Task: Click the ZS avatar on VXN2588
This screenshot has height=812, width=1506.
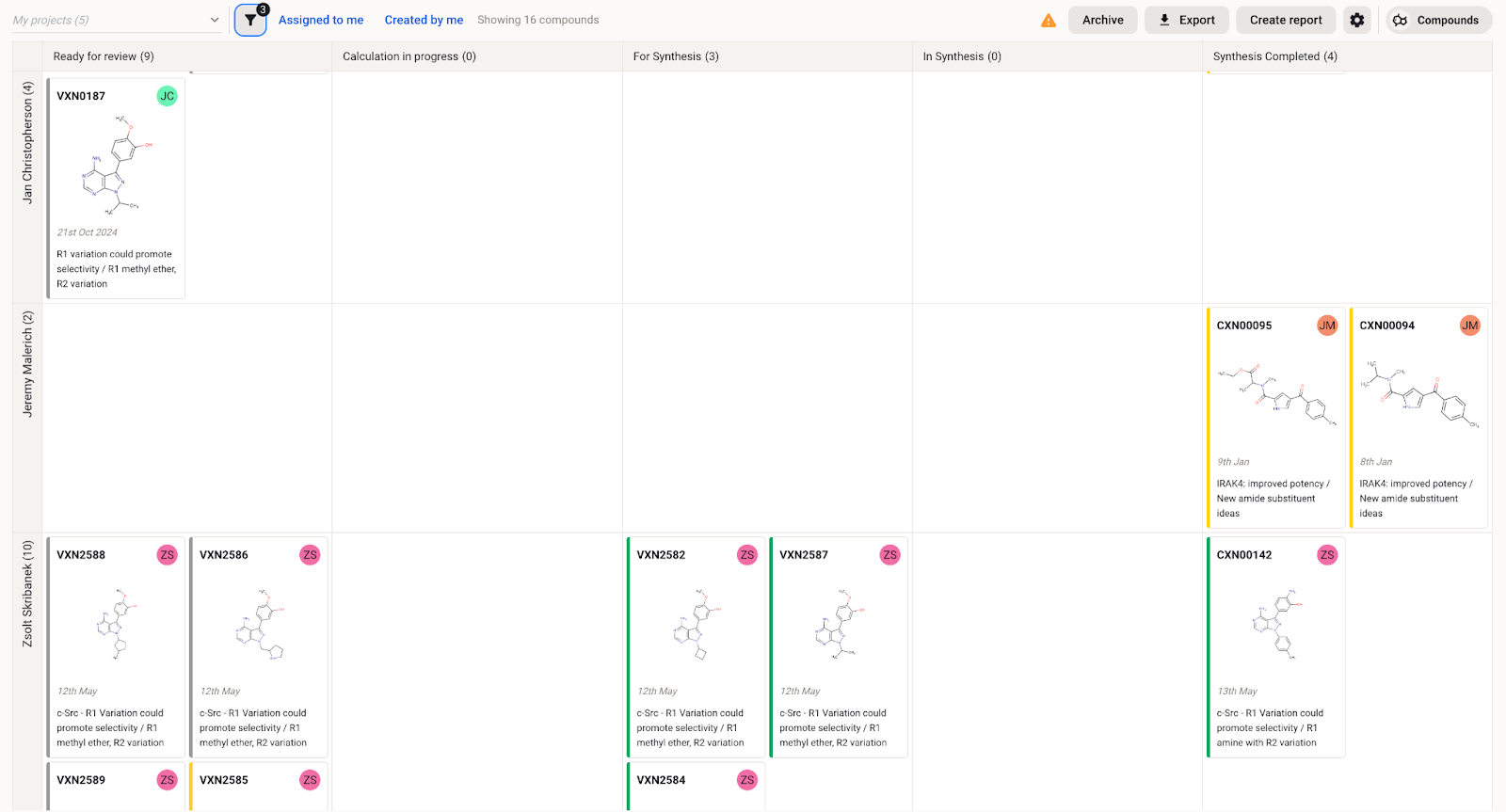Action: [167, 555]
